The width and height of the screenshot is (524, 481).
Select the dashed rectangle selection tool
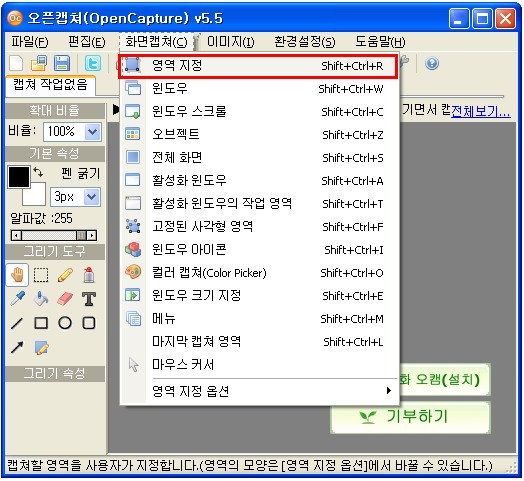point(41,275)
